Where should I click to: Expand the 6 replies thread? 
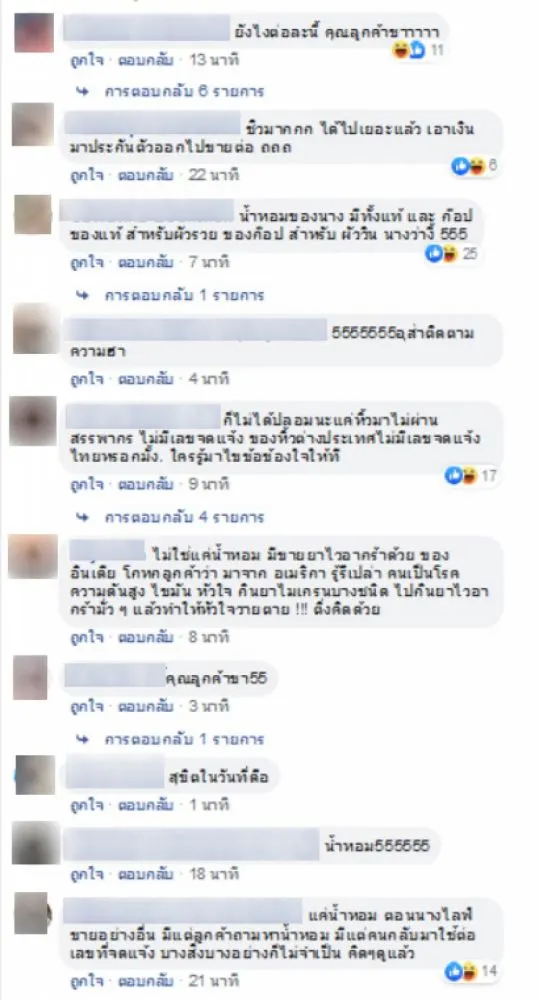point(184,91)
